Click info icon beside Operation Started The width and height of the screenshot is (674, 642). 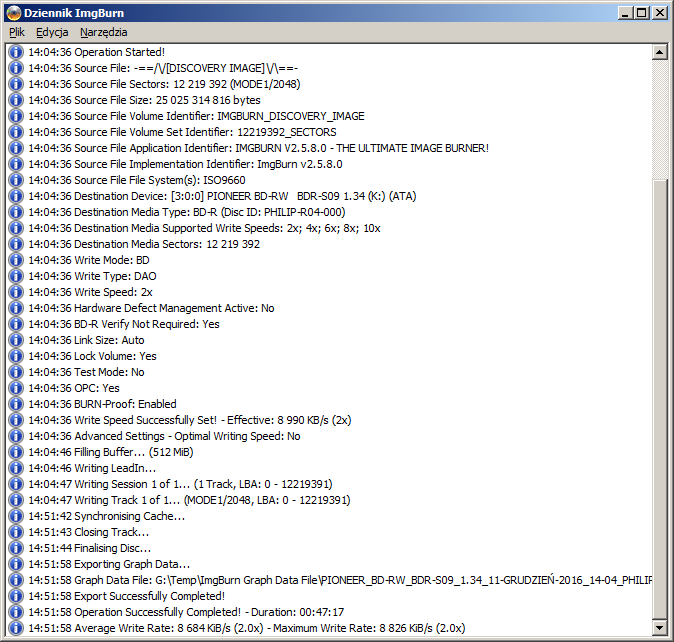pos(15,52)
